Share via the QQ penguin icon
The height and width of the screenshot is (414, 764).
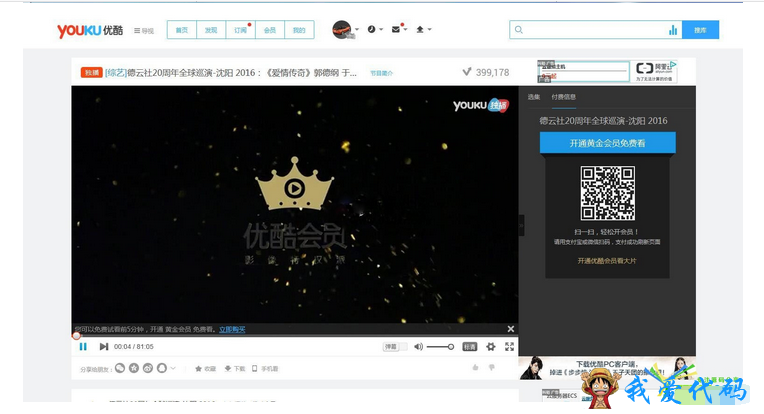162,368
